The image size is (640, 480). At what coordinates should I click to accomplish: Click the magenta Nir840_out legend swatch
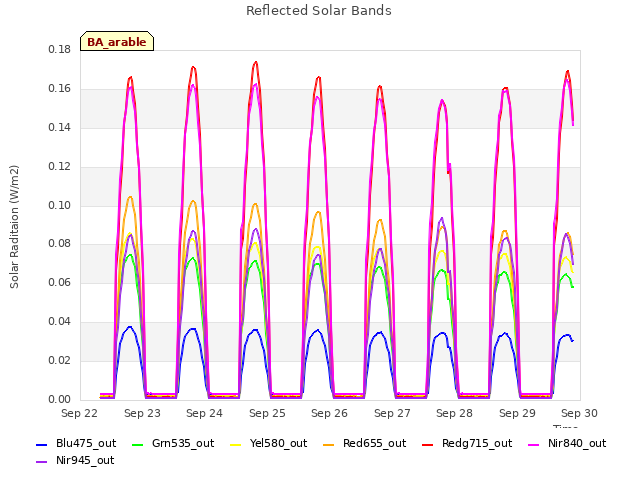533,444
